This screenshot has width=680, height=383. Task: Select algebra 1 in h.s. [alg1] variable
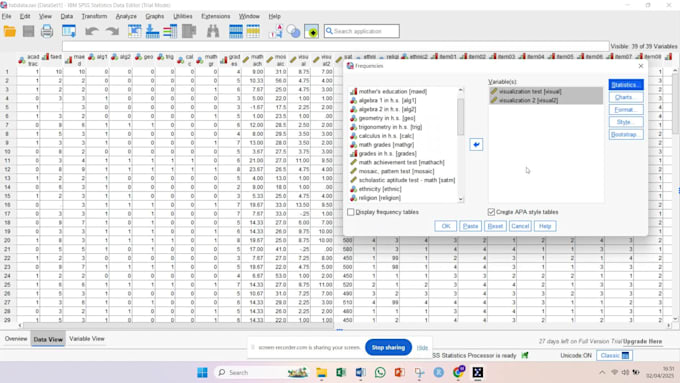click(x=387, y=100)
